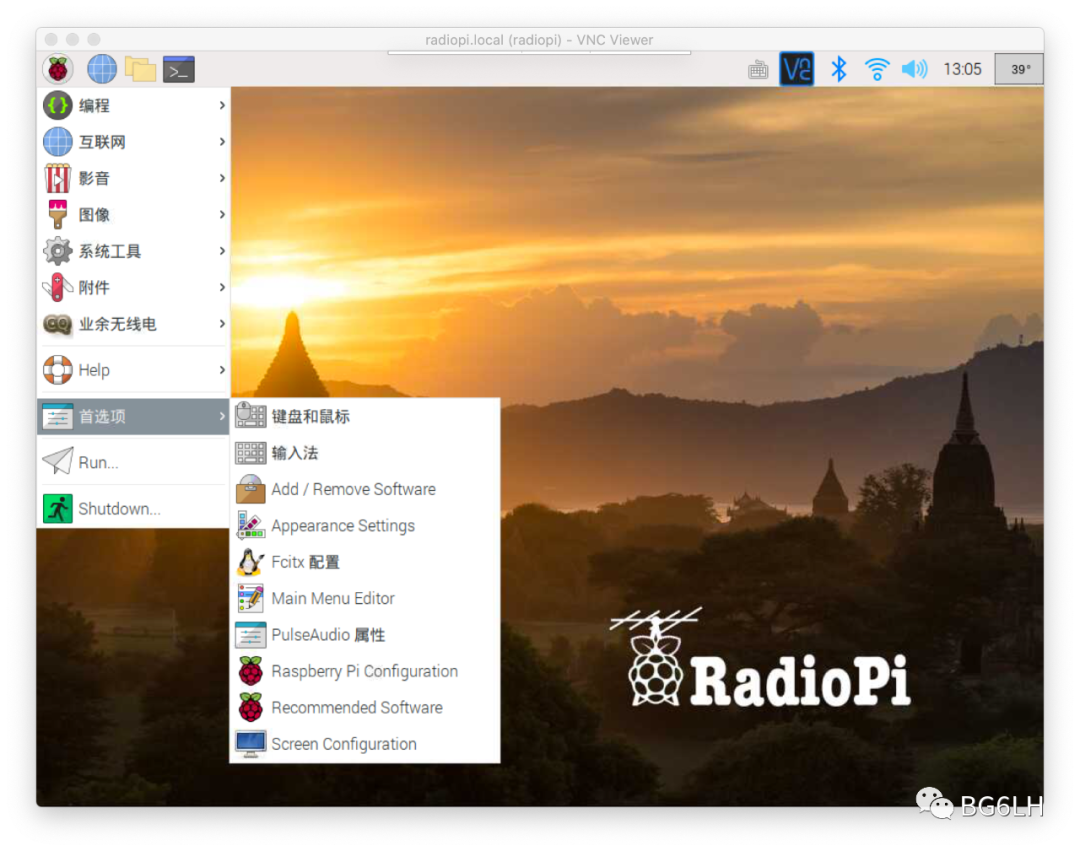Open the 编程 programming menu
This screenshot has height=851, width=1080.
(x=134, y=105)
